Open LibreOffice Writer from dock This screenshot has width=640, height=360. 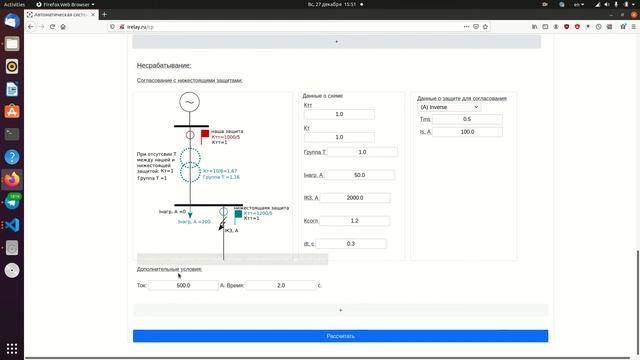coord(12,89)
